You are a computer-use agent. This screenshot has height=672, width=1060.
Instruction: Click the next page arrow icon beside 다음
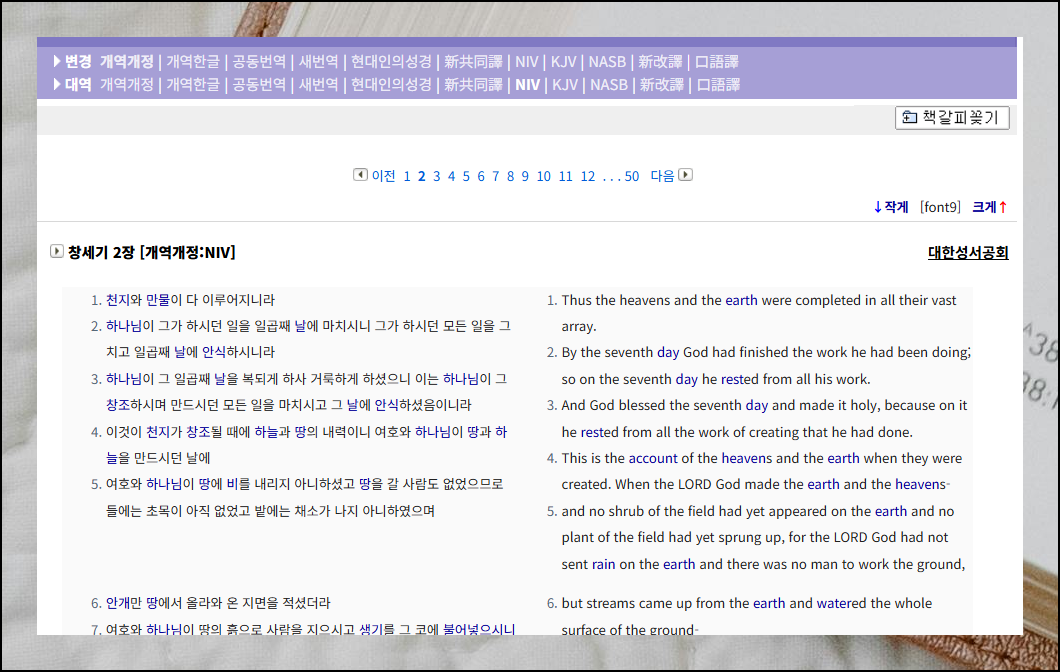point(685,174)
